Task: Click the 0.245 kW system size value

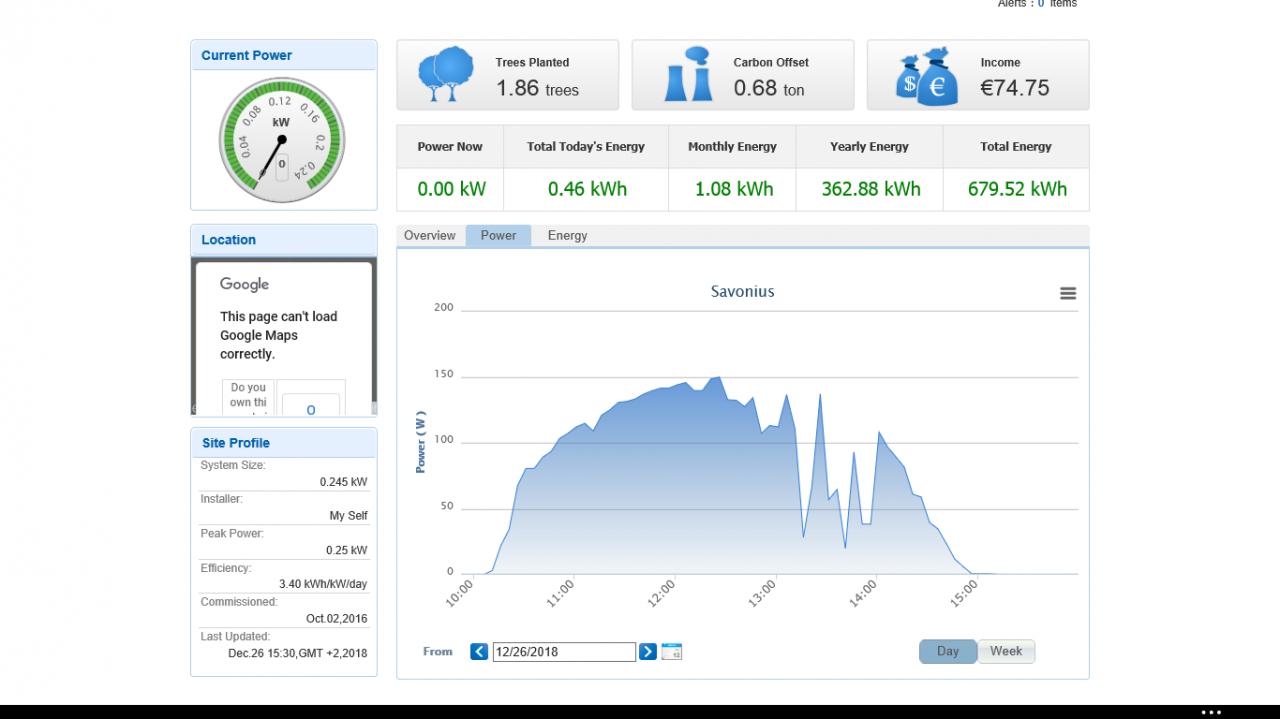Action: pyautogui.click(x=343, y=482)
